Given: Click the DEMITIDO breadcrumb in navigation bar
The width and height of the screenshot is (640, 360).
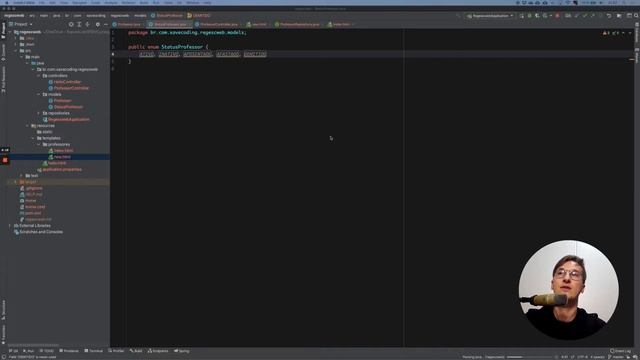Looking at the screenshot, I should tap(199, 16).
